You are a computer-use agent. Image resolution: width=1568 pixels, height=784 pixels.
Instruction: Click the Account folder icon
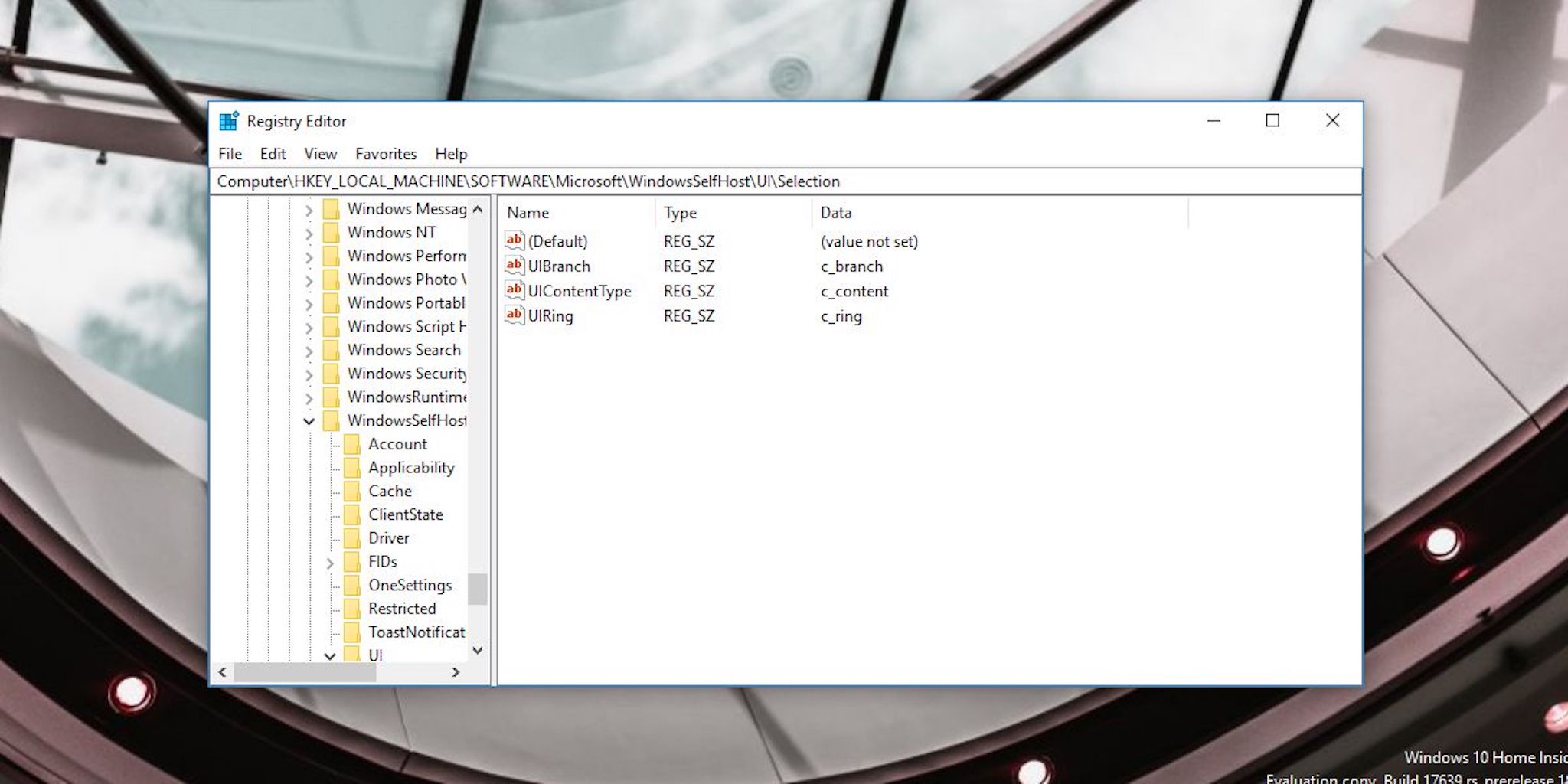(352, 444)
